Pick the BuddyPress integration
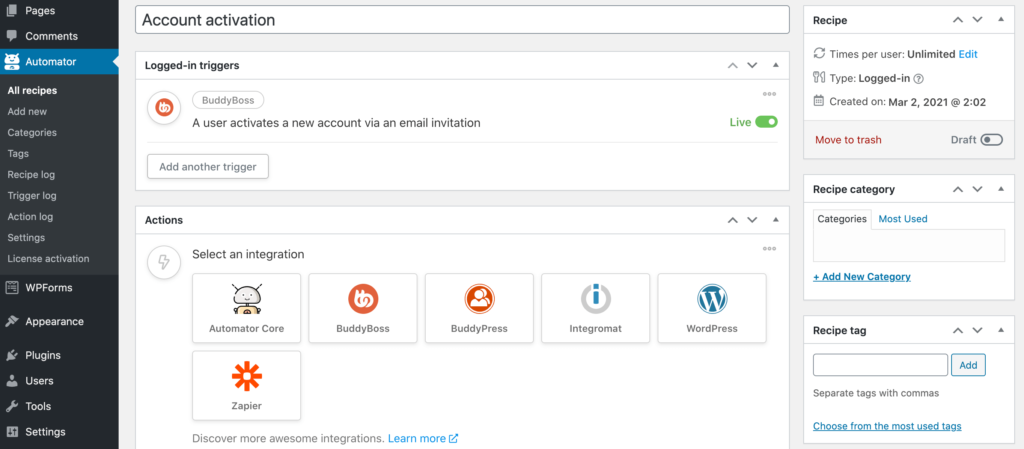The width and height of the screenshot is (1024, 449). tap(479, 308)
